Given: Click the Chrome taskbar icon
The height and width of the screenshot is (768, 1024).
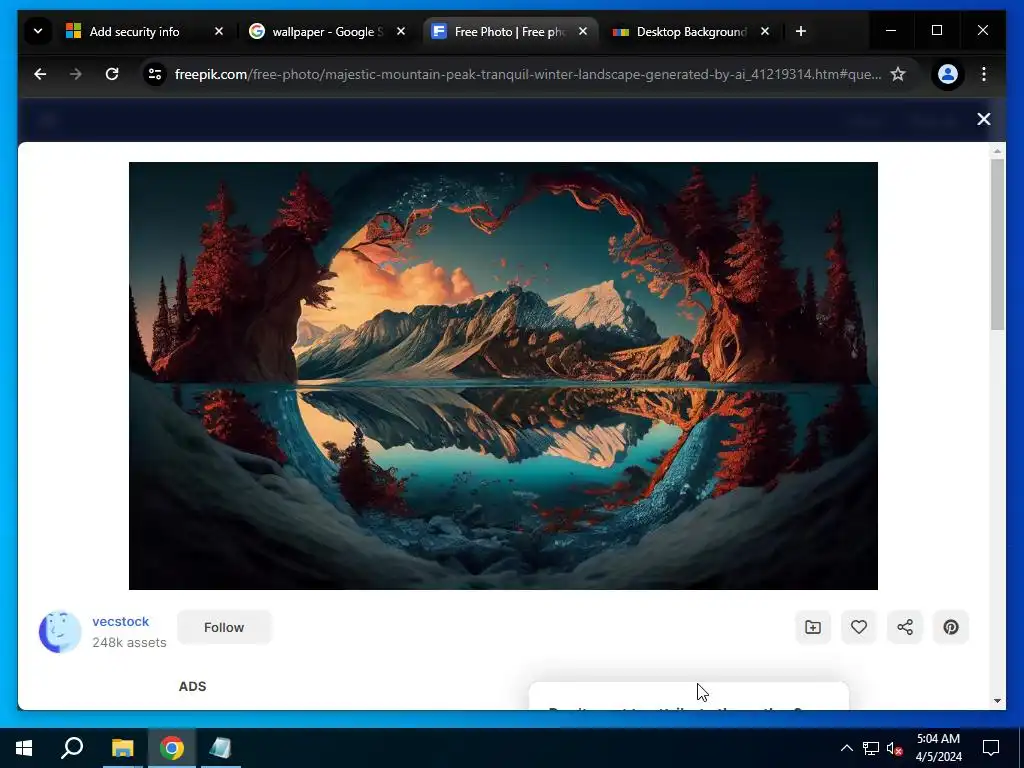Looking at the screenshot, I should pos(172,748).
